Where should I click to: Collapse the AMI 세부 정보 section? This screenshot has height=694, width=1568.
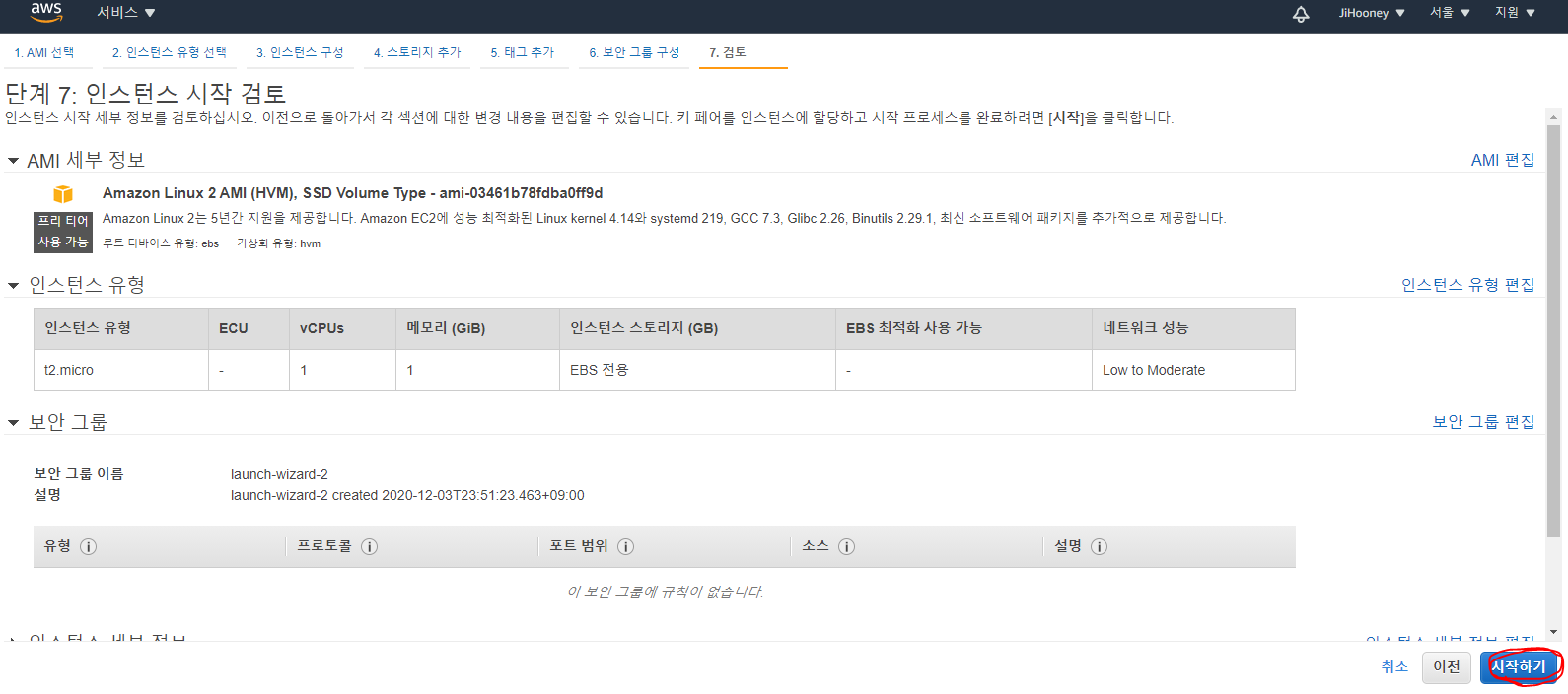click(13, 161)
